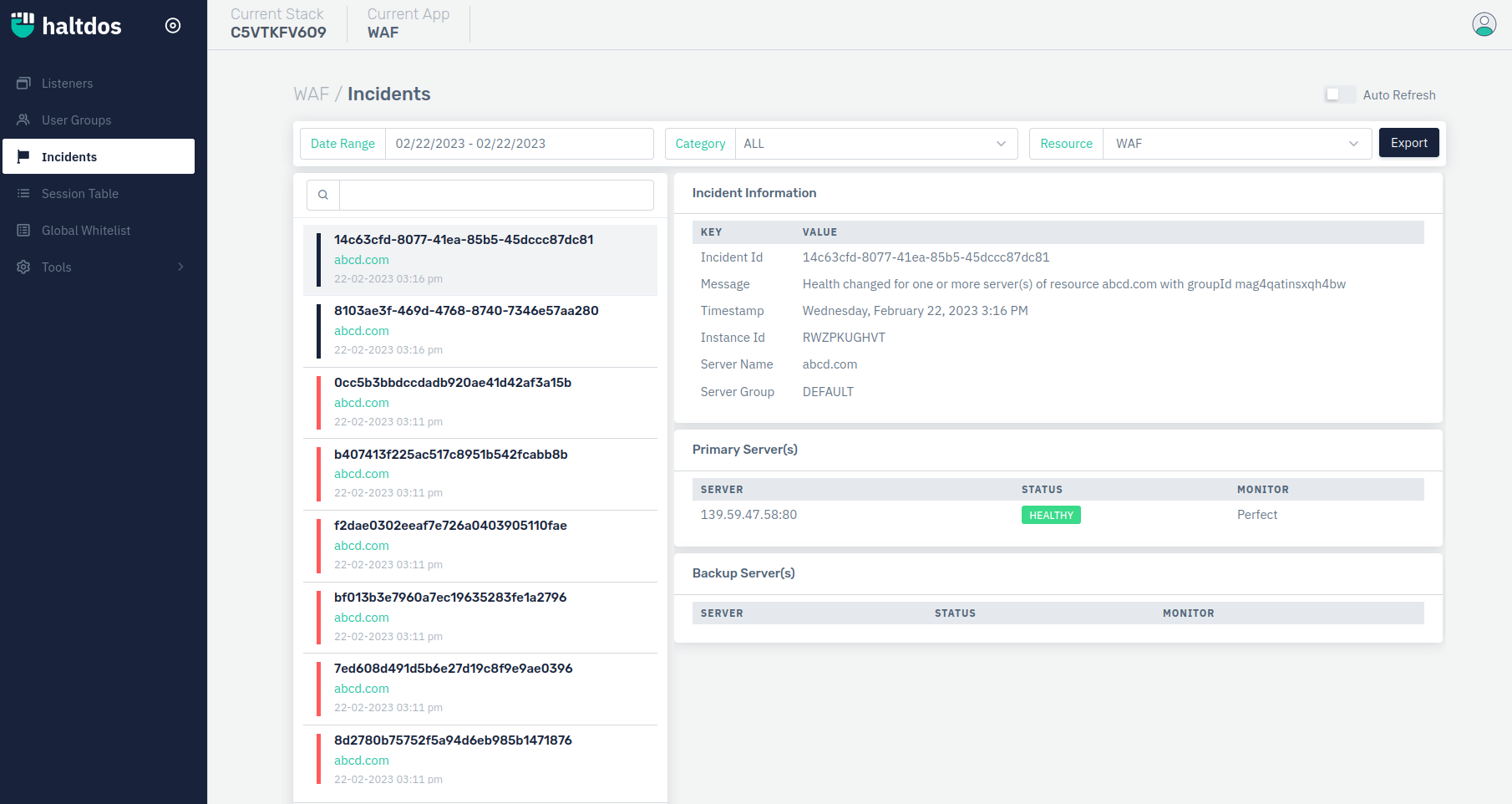Click the Server Group DEFAULT value
The width and height of the screenshot is (1512, 804).
click(828, 392)
